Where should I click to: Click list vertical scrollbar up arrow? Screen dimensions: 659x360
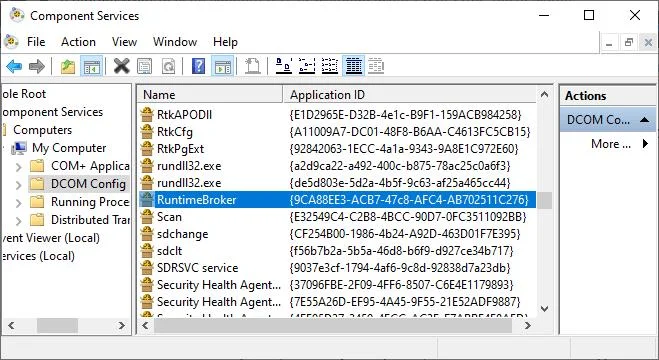(x=544, y=95)
